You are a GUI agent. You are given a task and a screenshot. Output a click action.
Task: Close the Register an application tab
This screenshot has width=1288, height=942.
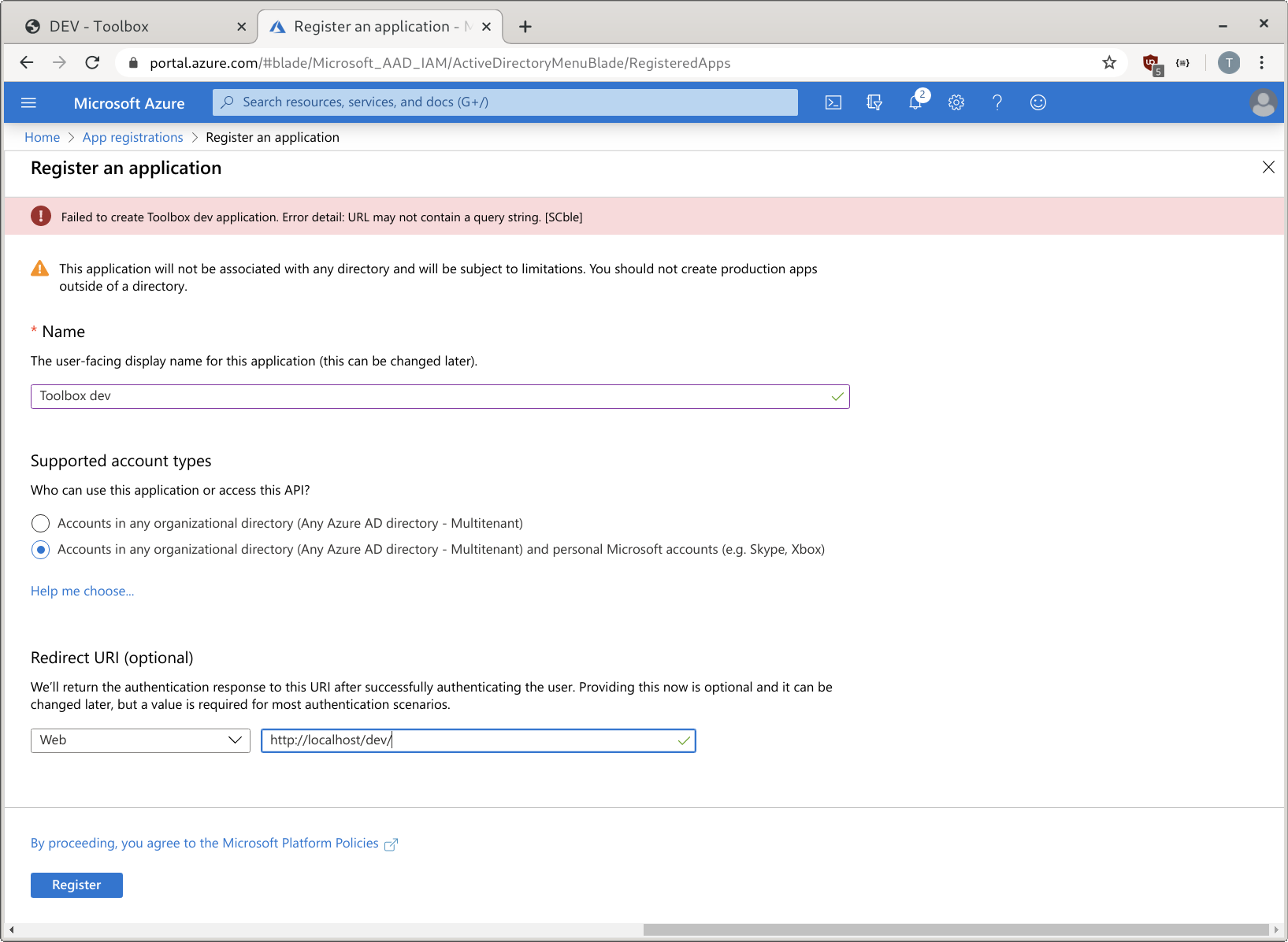pyautogui.click(x=486, y=27)
